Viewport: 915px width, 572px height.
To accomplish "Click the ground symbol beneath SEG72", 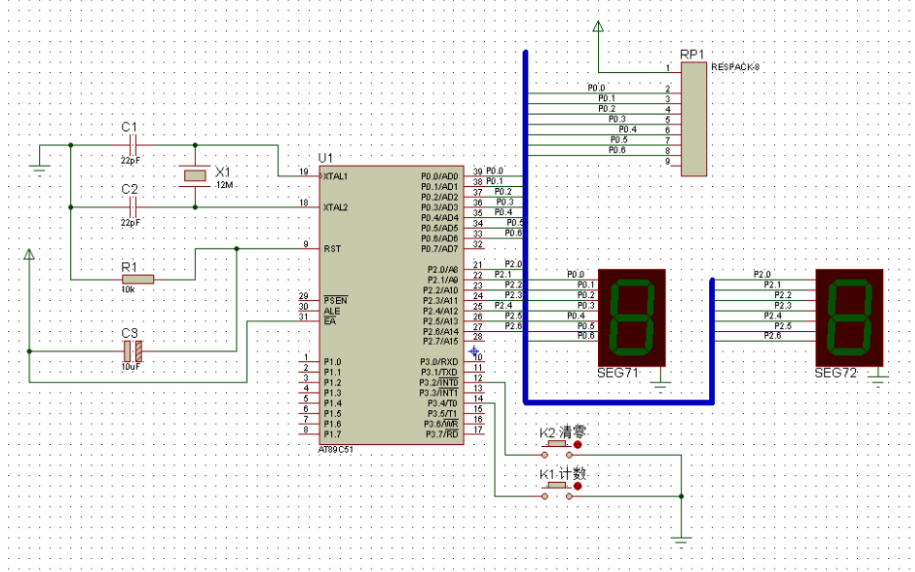I will tap(879, 377).
